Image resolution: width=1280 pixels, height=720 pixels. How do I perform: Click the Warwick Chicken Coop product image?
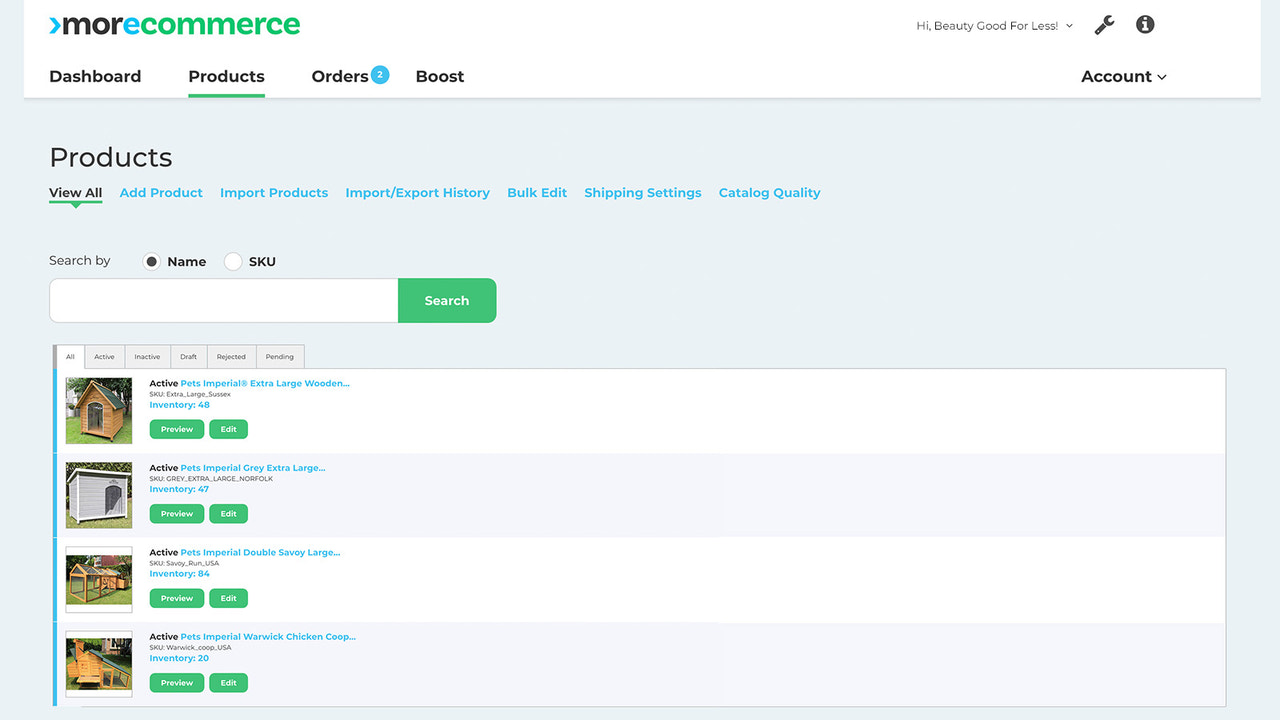(x=98, y=663)
